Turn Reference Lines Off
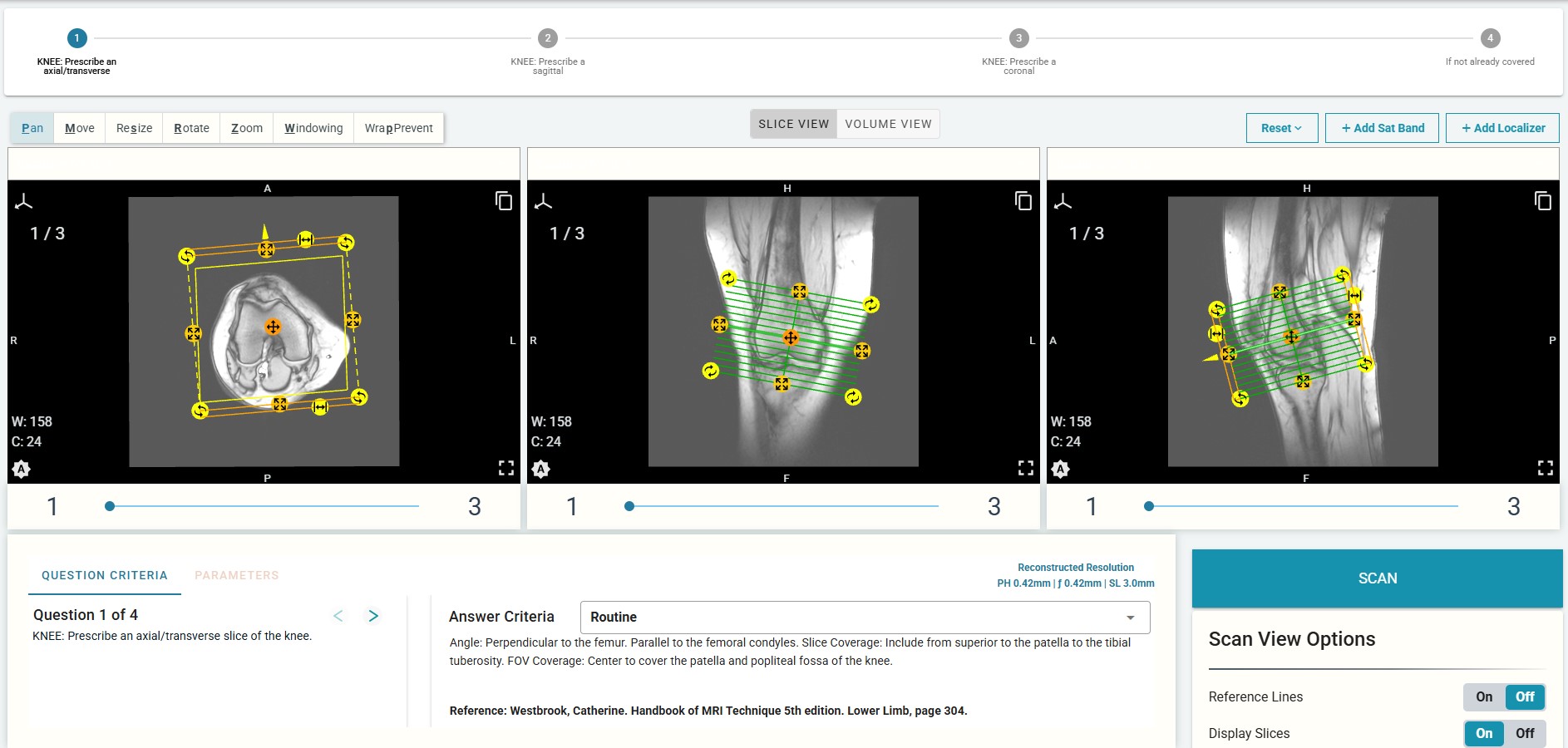 tap(1525, 696)
